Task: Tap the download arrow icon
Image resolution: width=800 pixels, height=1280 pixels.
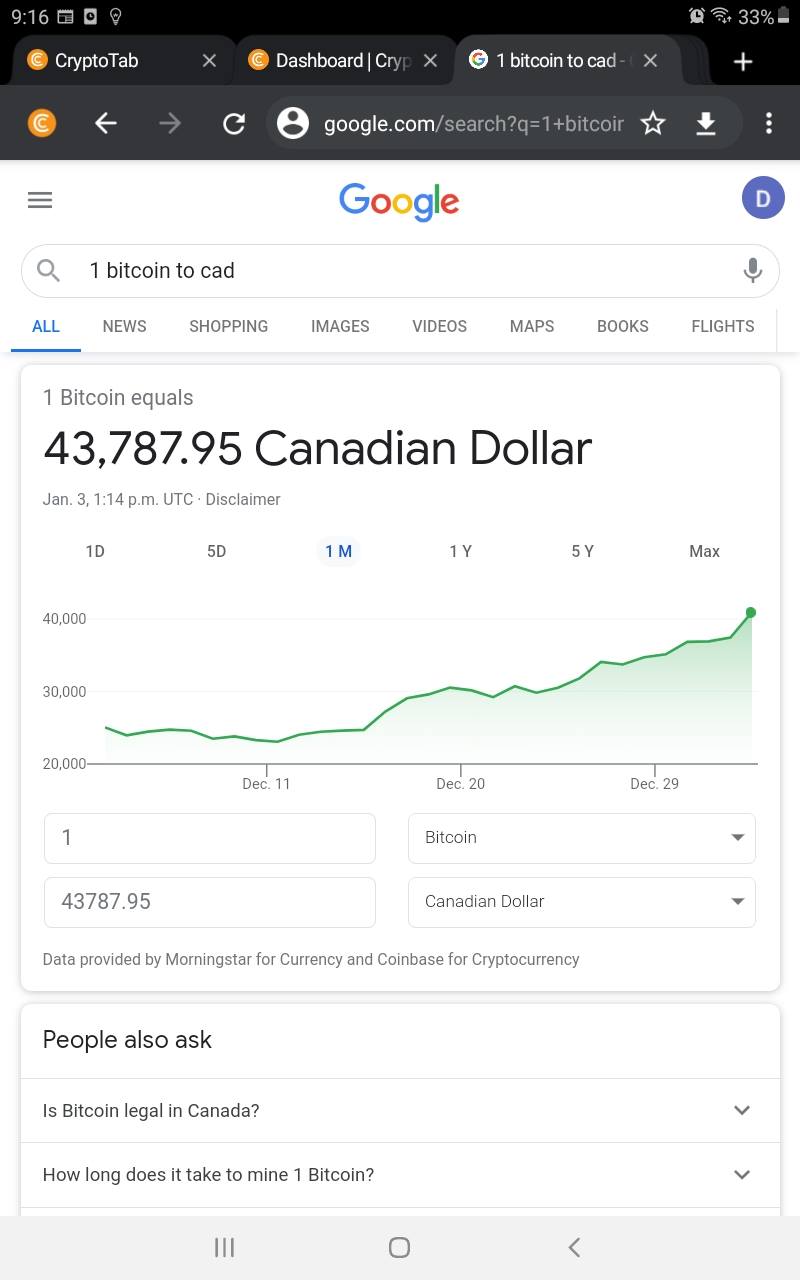Action: [x=706, y=123]
